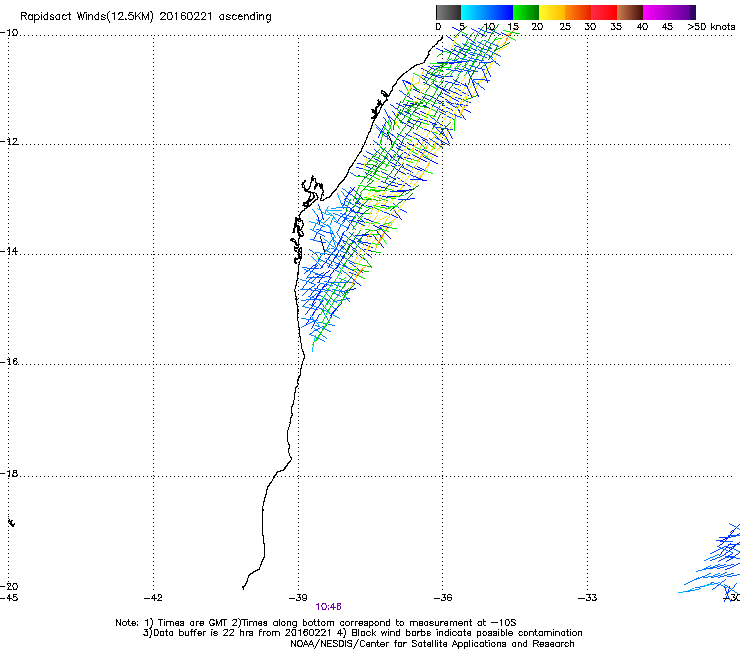Click the purple '10:46' pass time label
The width and height of the screenshot is (740, 650).
[328, 607]
